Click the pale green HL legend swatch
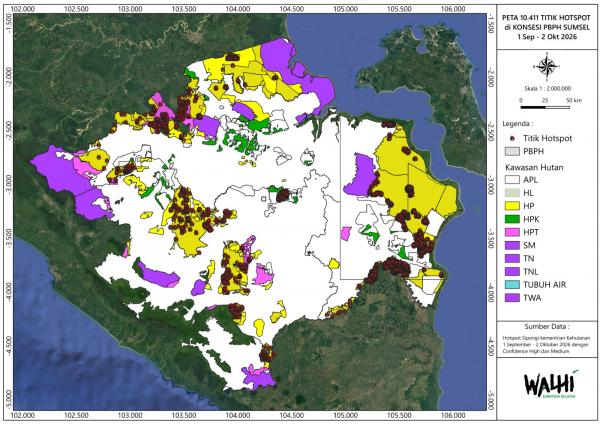 pyautogui.click(x=512, y=193)
